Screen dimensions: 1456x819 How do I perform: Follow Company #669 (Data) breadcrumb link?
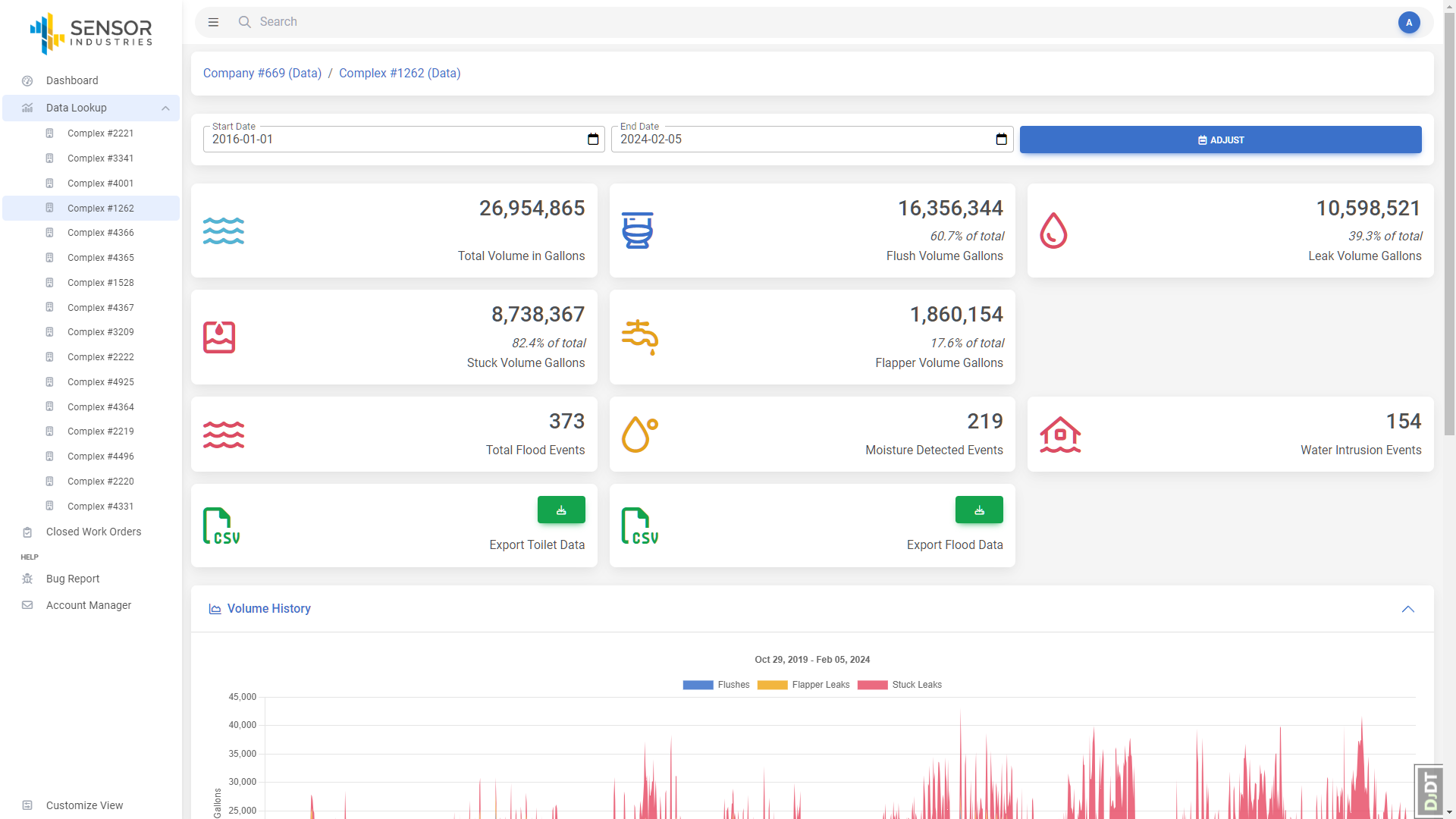[262, 73]
